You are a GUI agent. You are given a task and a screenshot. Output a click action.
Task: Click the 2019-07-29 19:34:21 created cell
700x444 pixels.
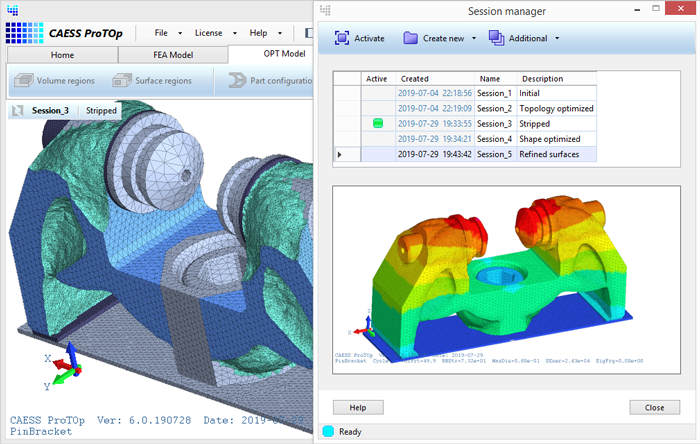point(435,139)
